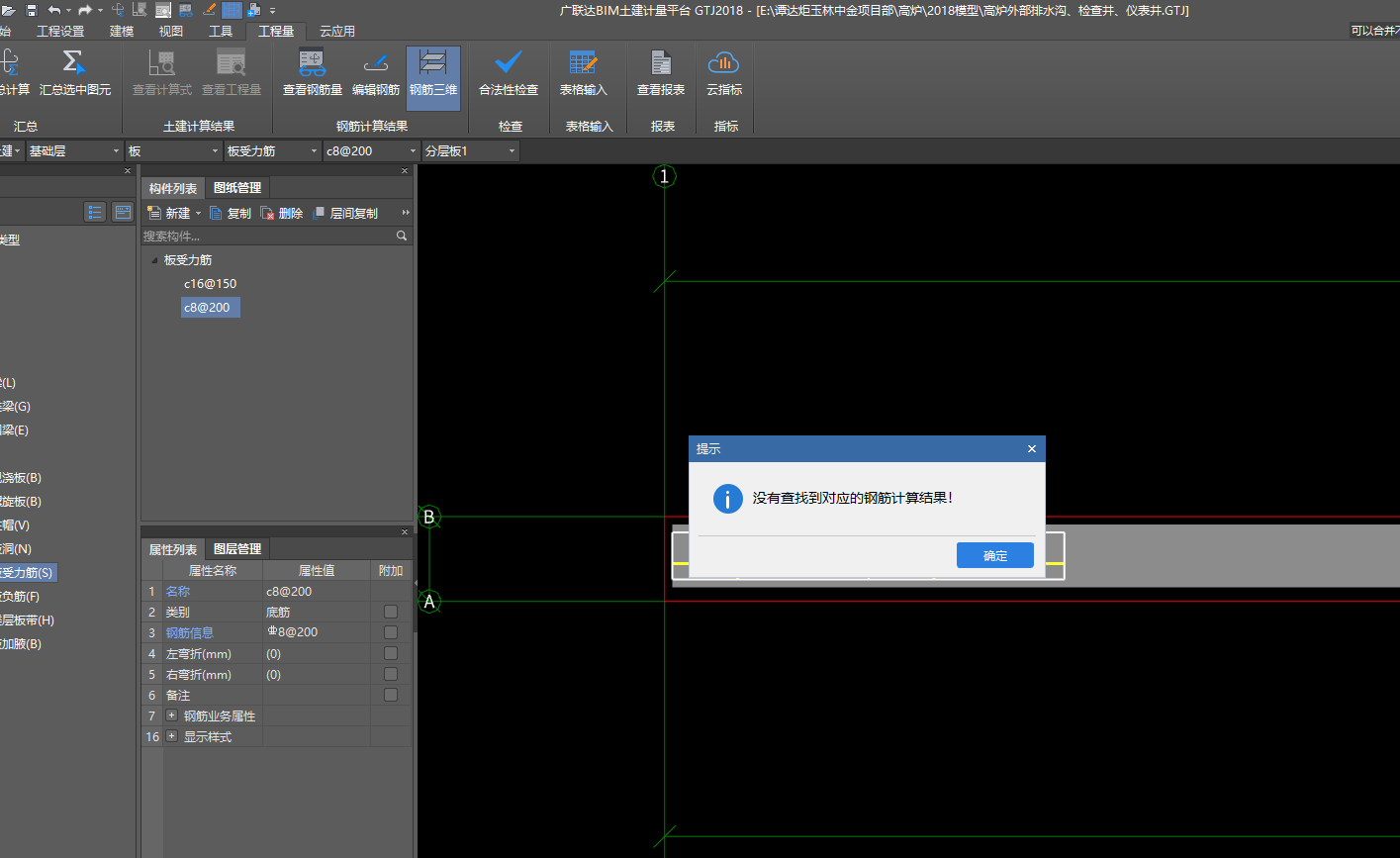Open the 分层板1 dropdown
1400x858 pixels.
click(470, 150)
